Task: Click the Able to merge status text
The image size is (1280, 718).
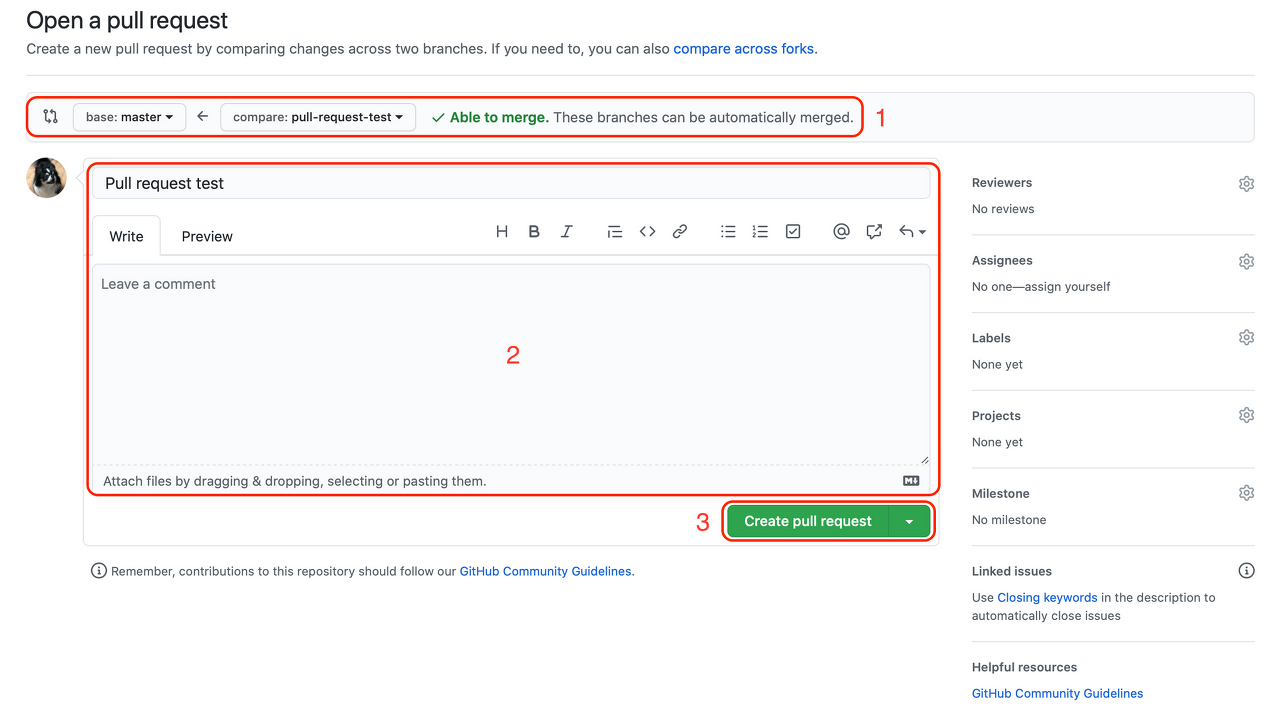Action: 499,117
